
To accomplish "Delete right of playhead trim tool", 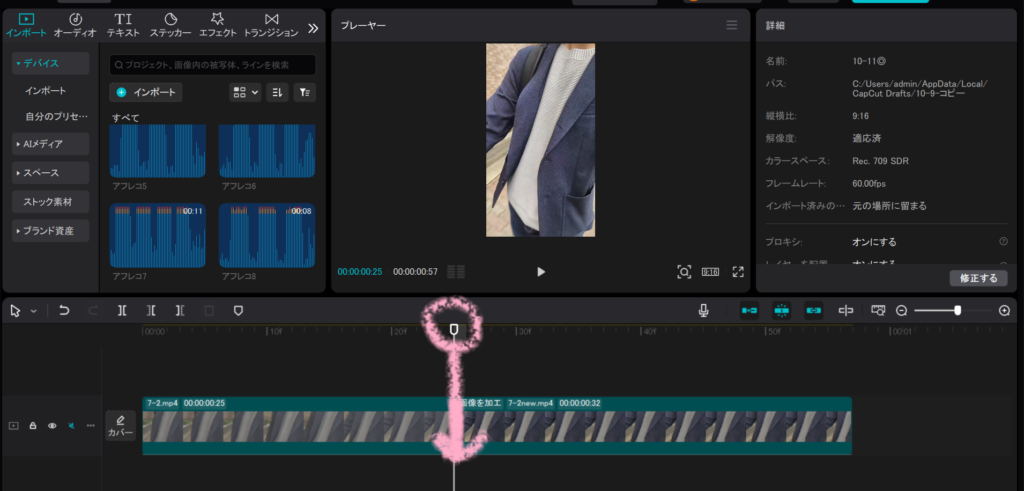I will point(180,311).
